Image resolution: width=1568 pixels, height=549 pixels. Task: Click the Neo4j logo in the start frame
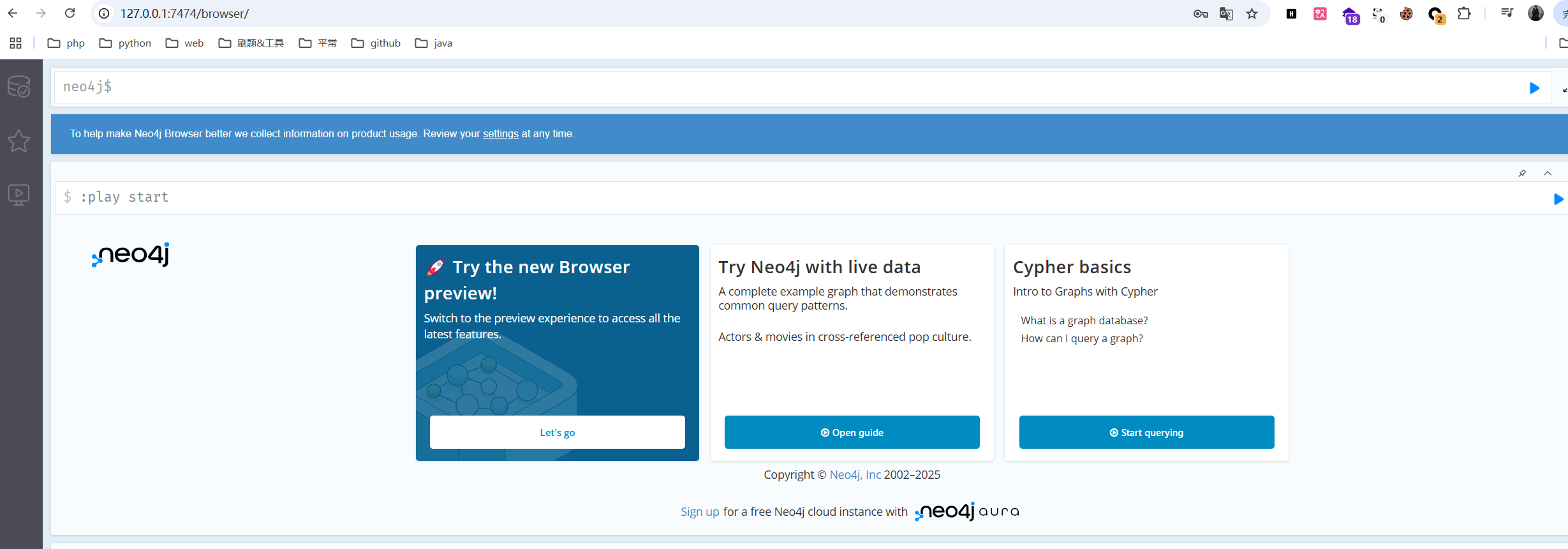tap(131, 254)
